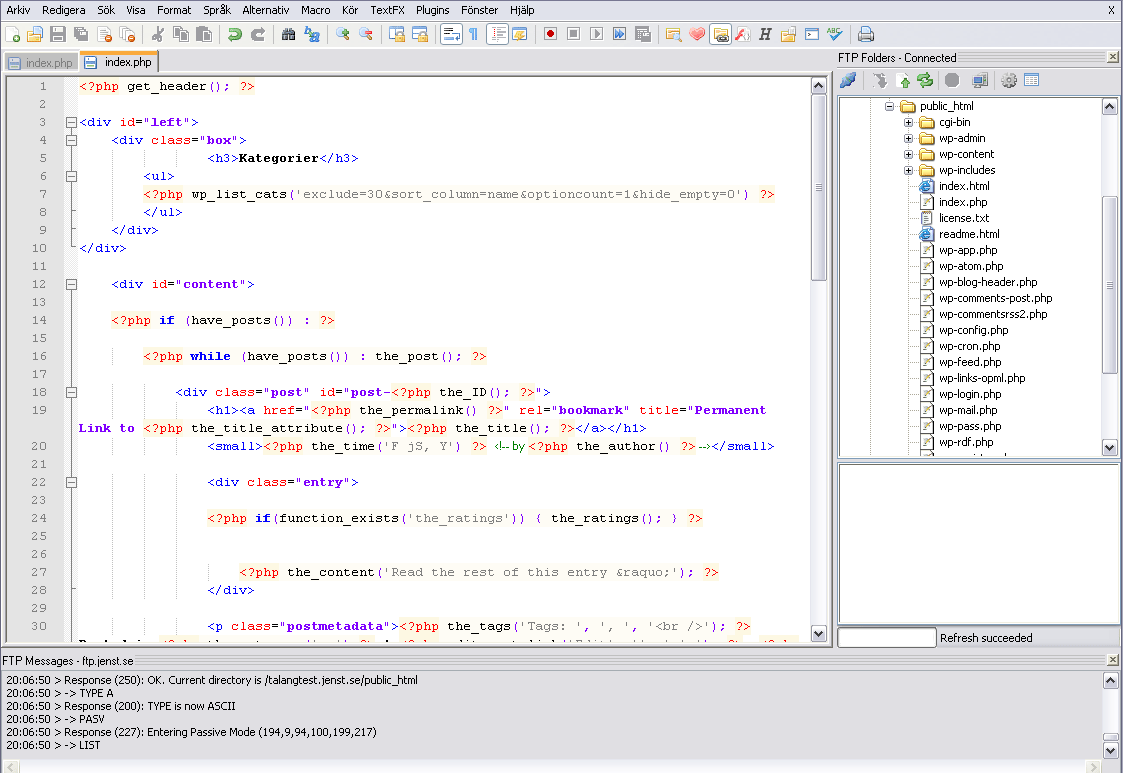Open the Find dialog via binoculars icon
The image size is (1123, 773).
[x=288, y=34]
